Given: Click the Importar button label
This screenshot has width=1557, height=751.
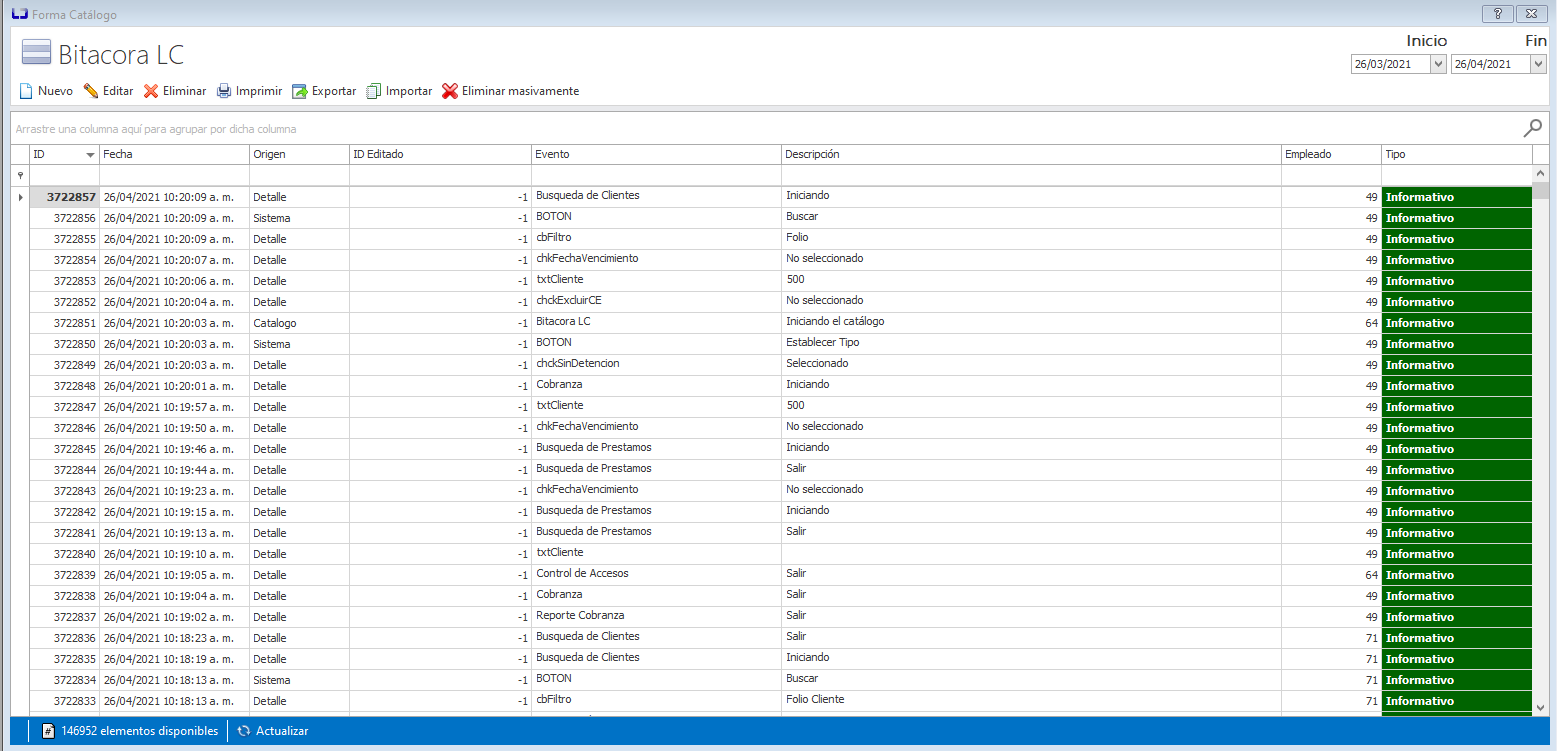Looking at the screenshot, I should [x=409, y=91].
